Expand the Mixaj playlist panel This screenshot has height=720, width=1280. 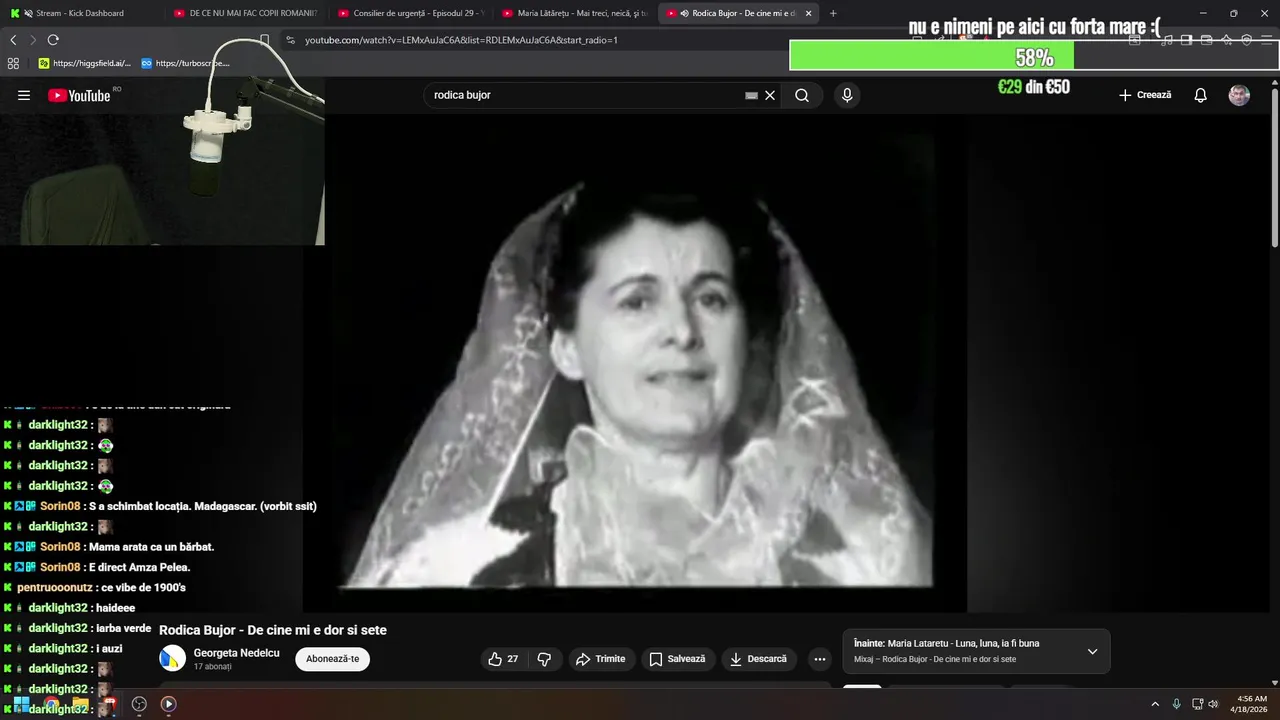tap(1092, 652)
